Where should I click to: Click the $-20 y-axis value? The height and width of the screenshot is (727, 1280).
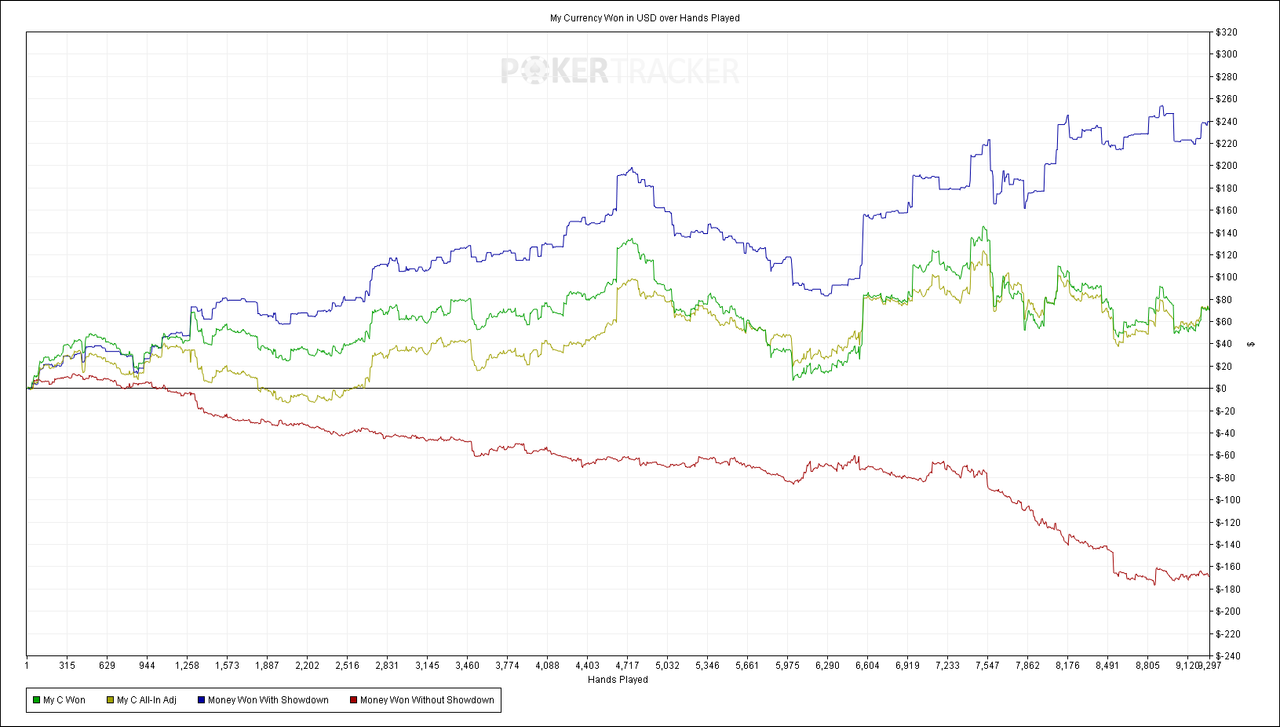tap(1224, 411)
